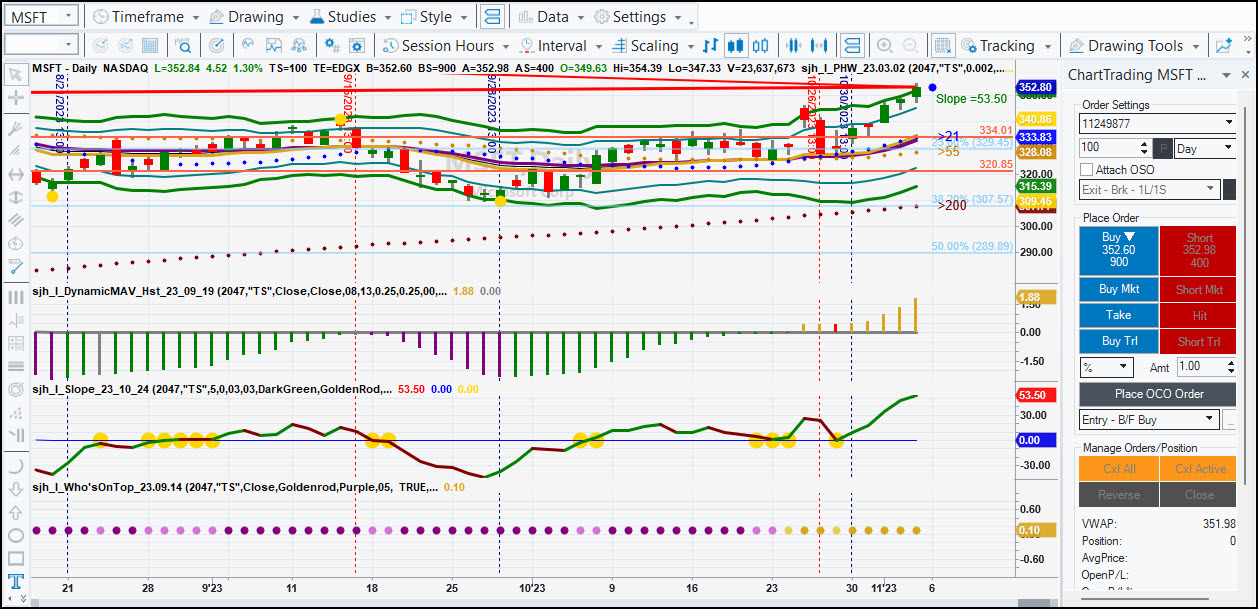Click the chart data window search icon

point(184,46)
